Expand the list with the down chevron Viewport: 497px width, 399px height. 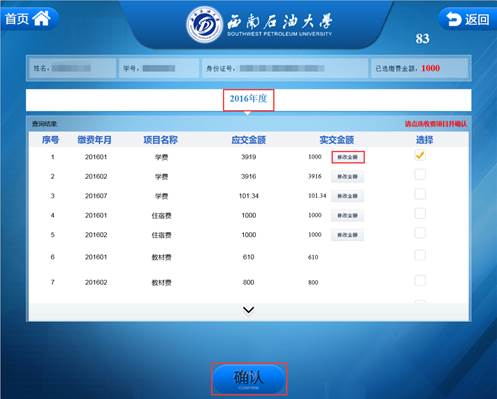tap(249, 310)
